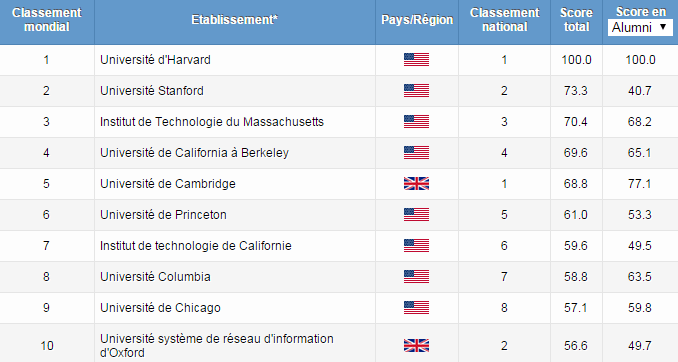The image size is (678, 362).
Task: Select Université de Cambridge entry
Action: [168, 184]
